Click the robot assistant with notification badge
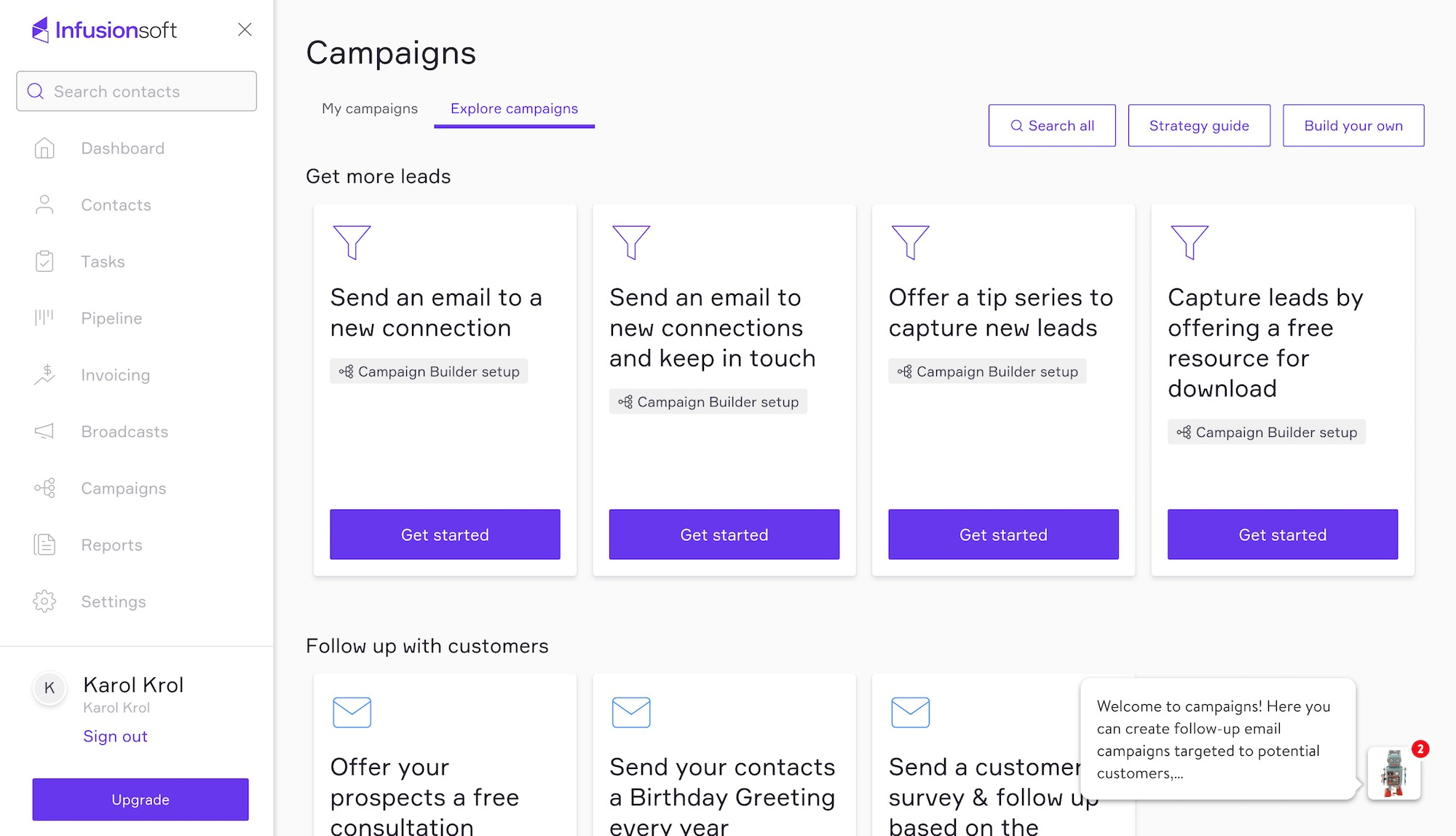This screenshot has height=836, width=1456. coord(1393,773)
